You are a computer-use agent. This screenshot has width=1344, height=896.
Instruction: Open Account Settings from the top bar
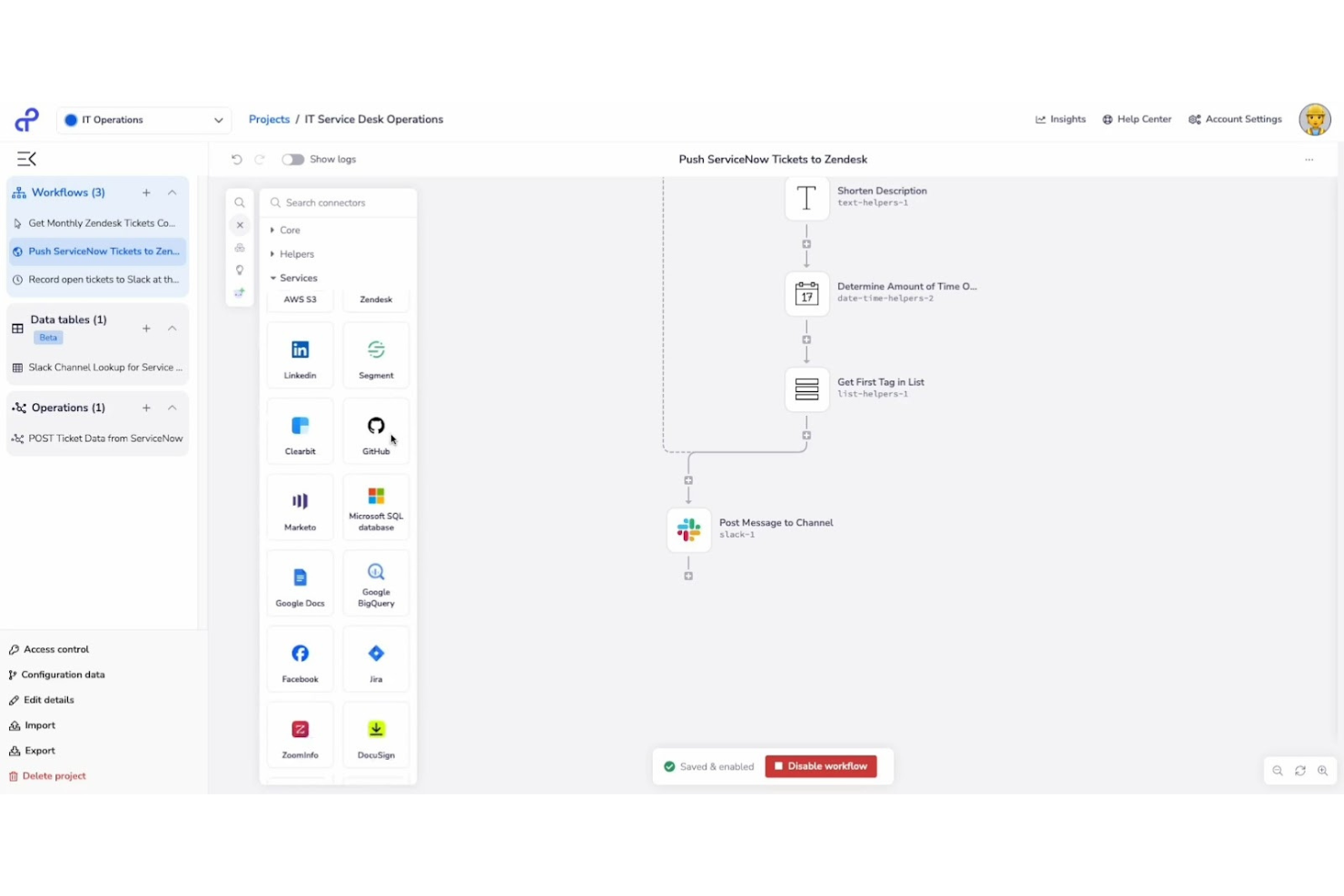[1235, 119]
